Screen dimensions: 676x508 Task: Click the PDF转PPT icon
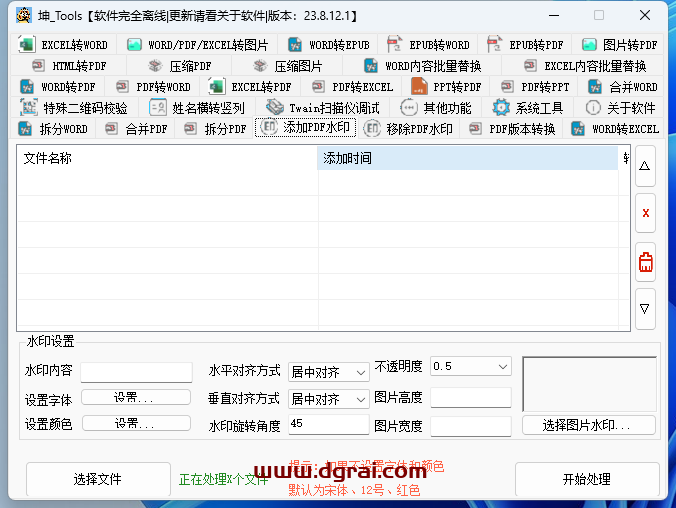coord(507,87)
